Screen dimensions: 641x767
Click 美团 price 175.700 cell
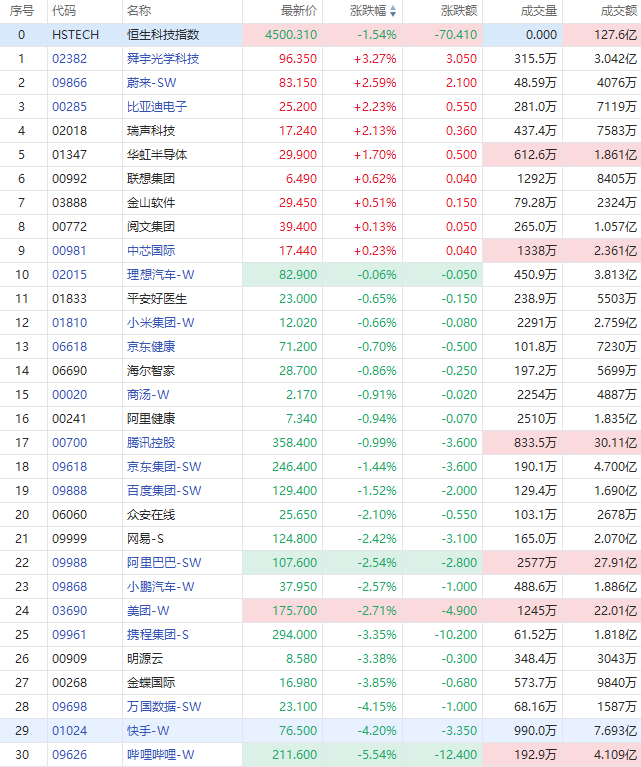click(x=283, y=610)
